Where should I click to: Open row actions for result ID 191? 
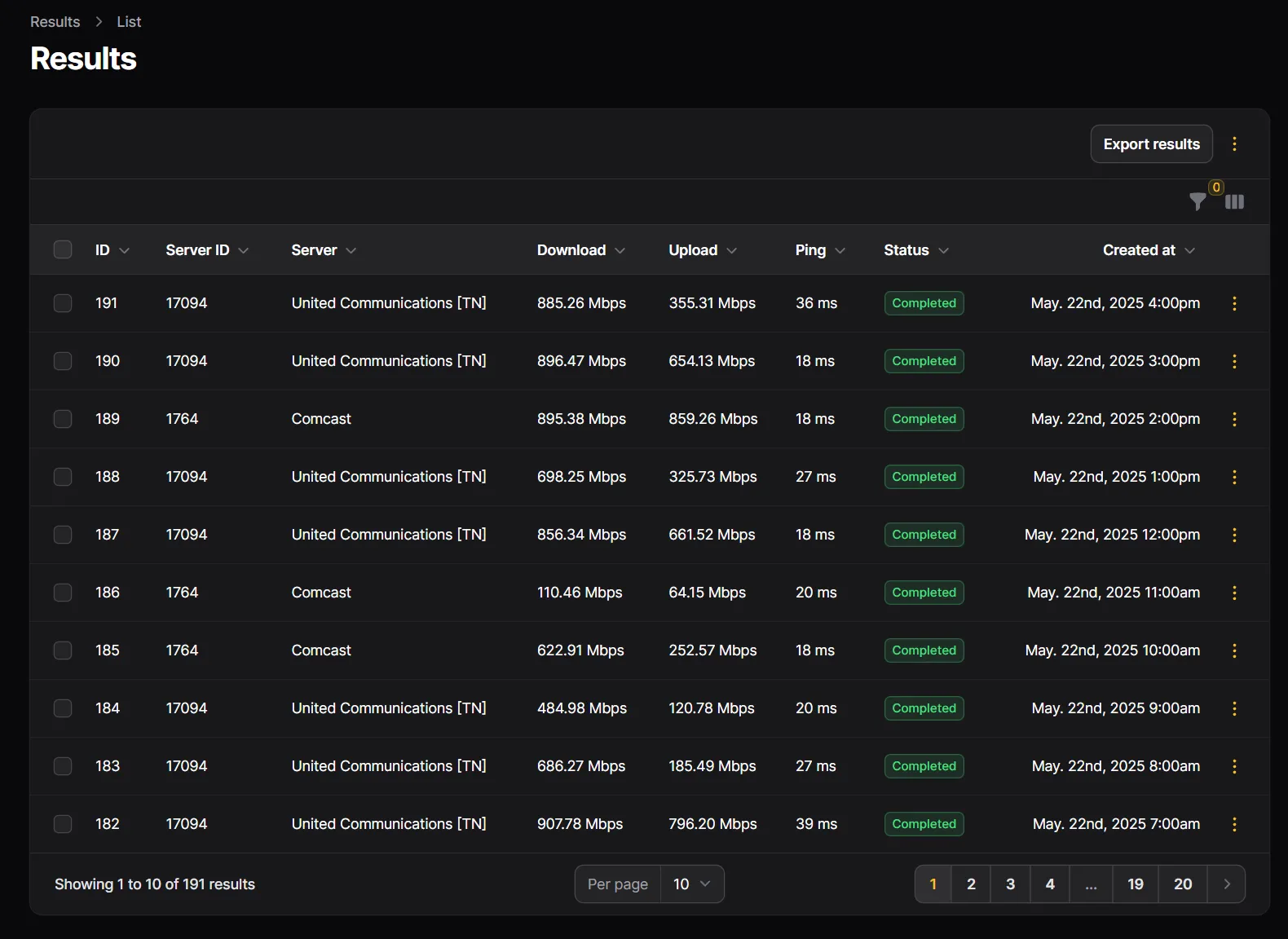(1234, 303)
